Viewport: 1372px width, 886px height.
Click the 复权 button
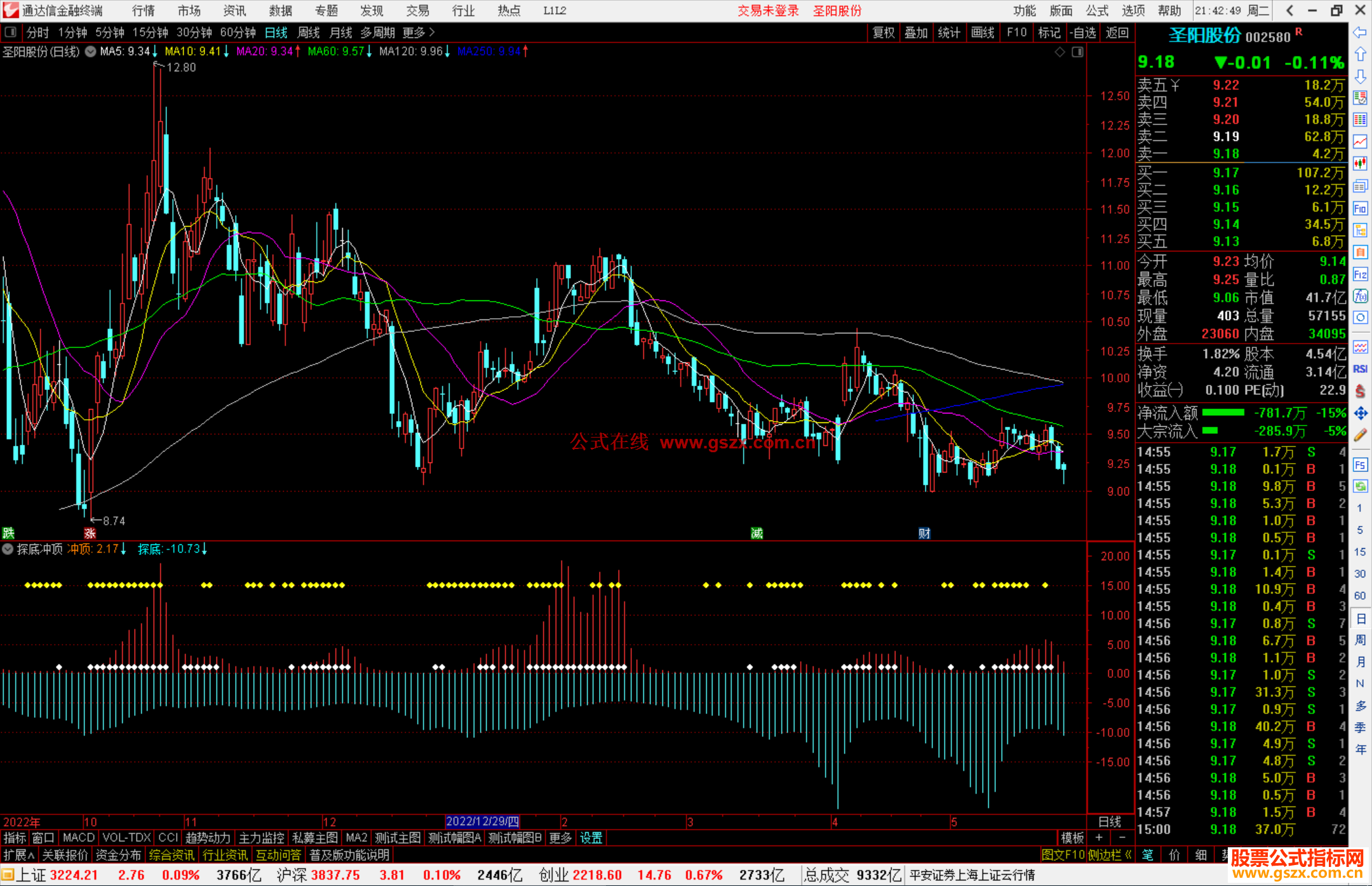tap(883, 32)
